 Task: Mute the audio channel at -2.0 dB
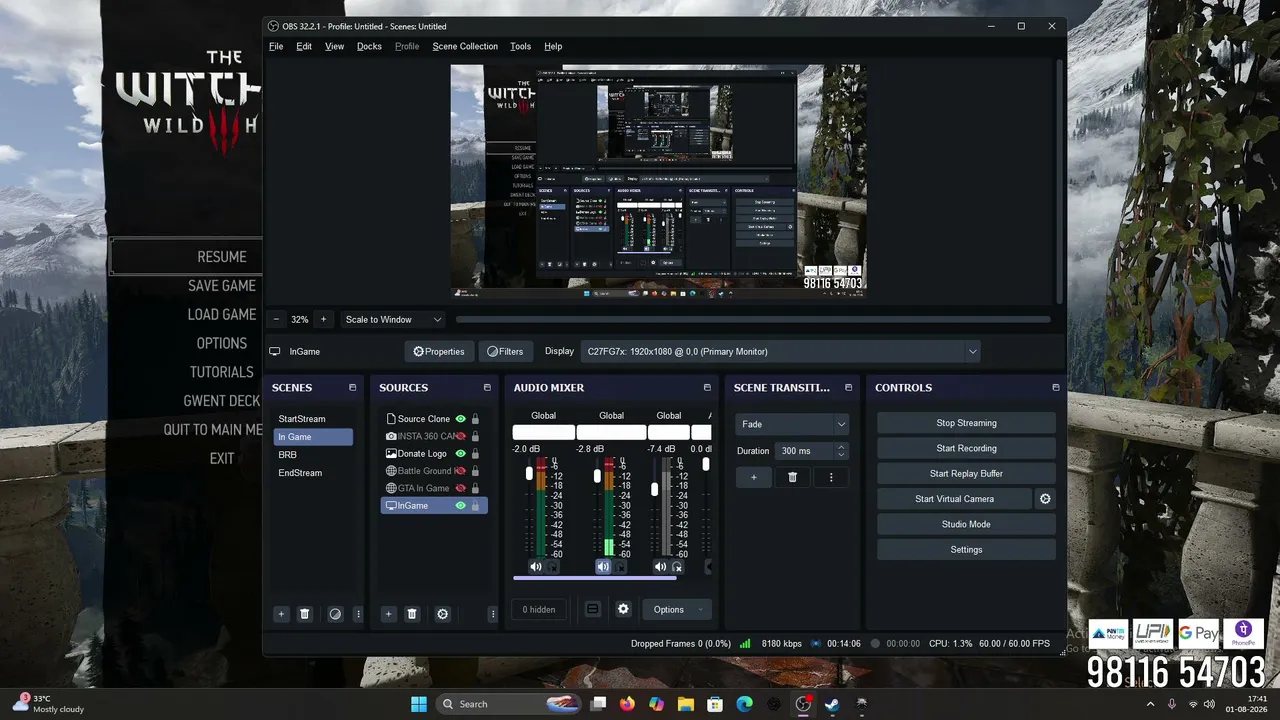pyautogui.click(x=536, y=567)
